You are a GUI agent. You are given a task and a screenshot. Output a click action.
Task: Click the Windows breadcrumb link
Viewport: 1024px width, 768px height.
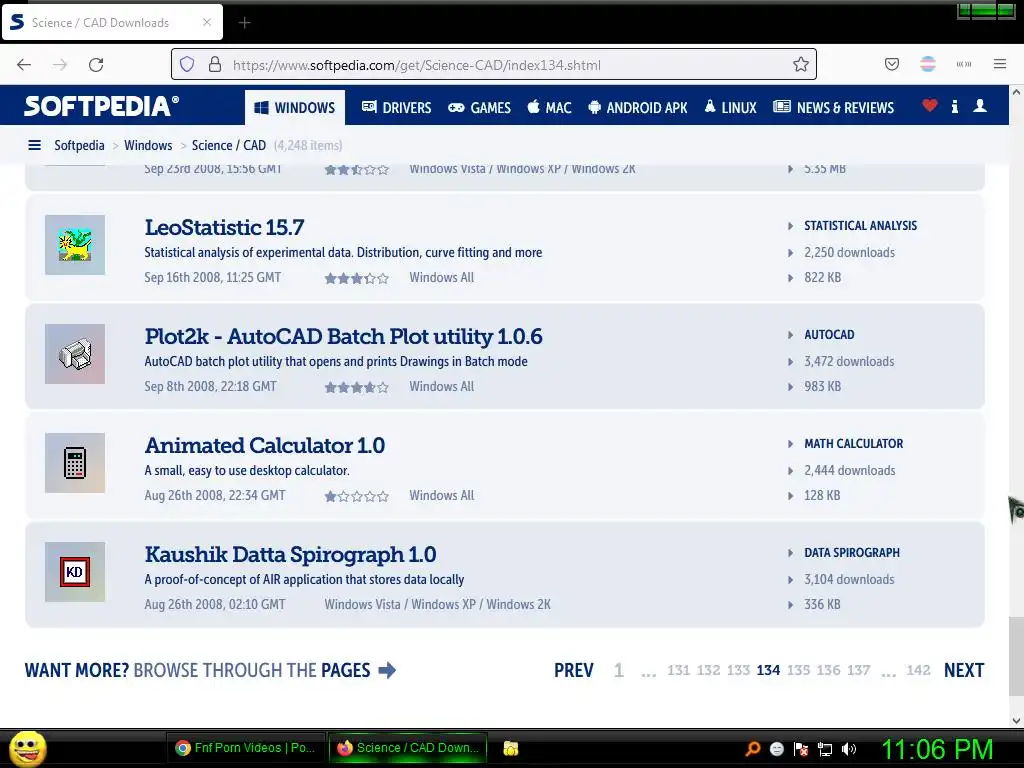coord(148,145)
